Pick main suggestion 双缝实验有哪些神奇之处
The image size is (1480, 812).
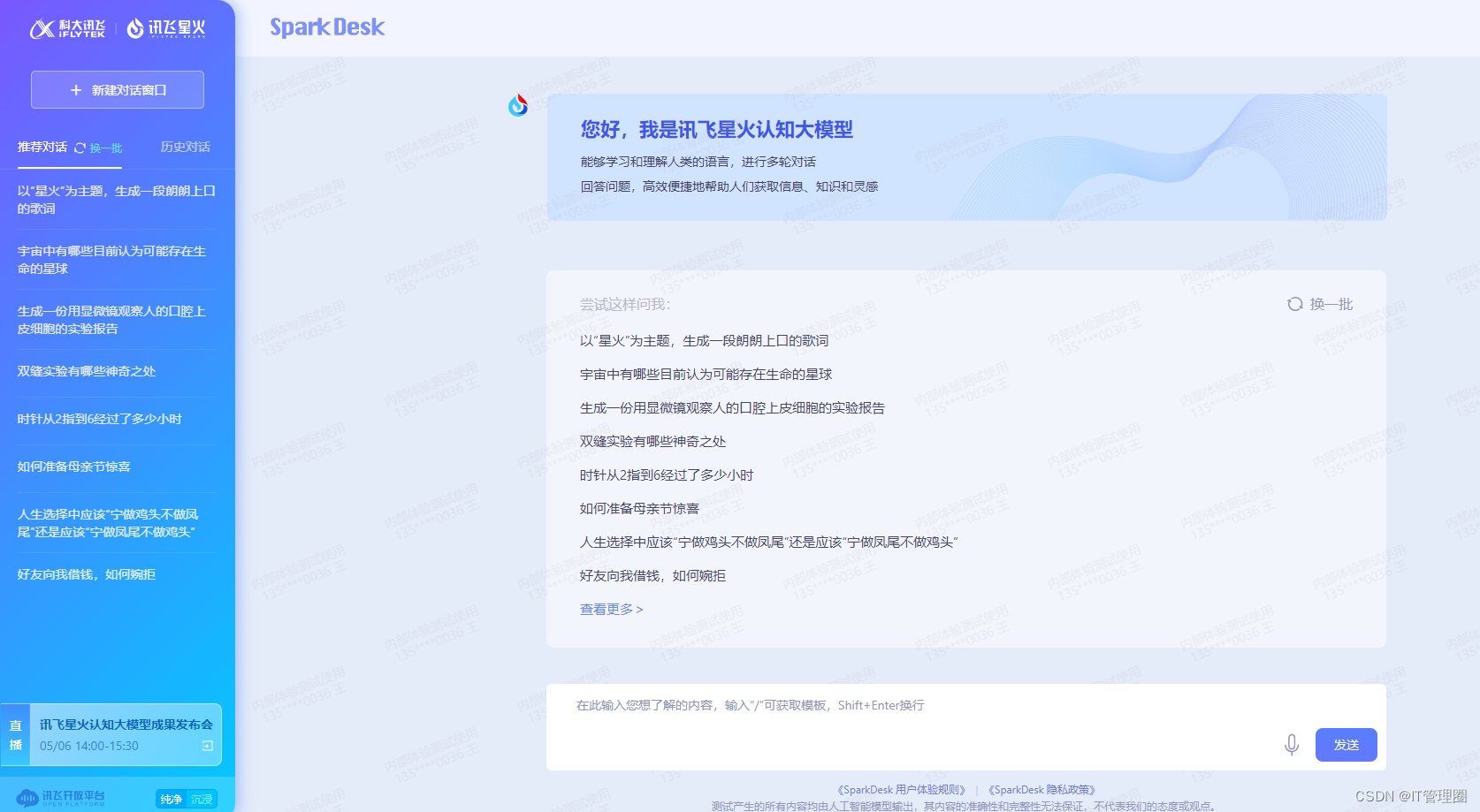652,442
